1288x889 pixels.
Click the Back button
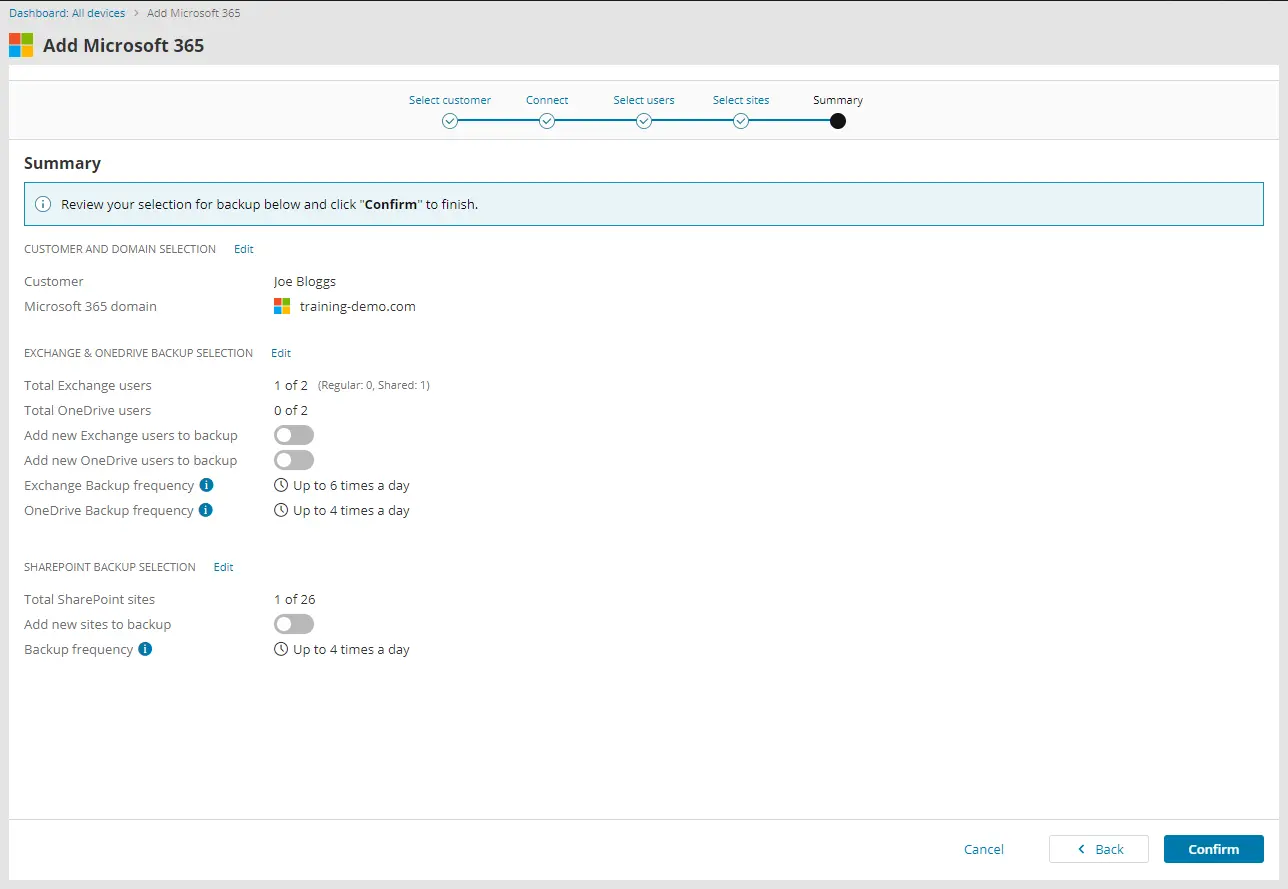coord(1099,849)
